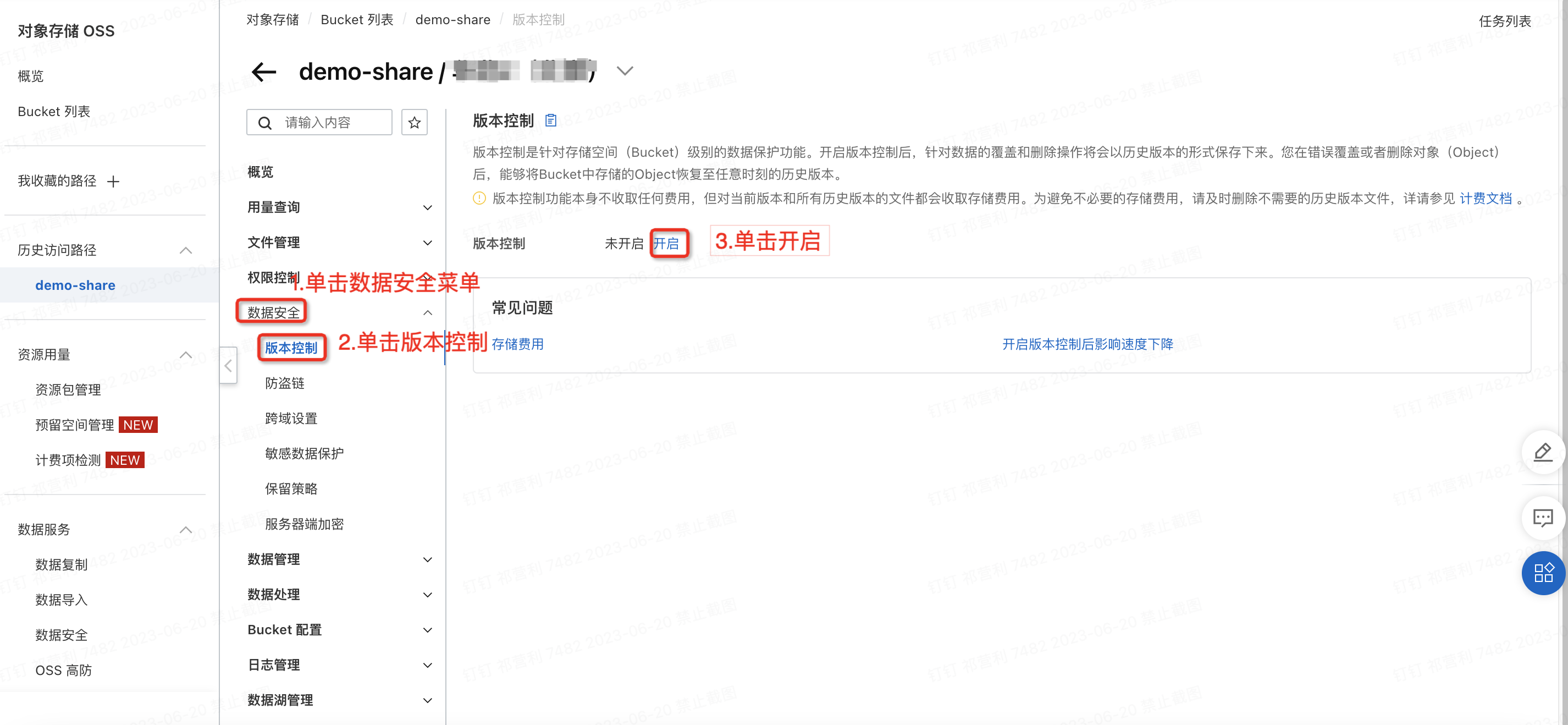This screenshot has width=1568, height=725.
Task: Open the bucket switcher dropdown arrow by title
Action: [625, 72]
